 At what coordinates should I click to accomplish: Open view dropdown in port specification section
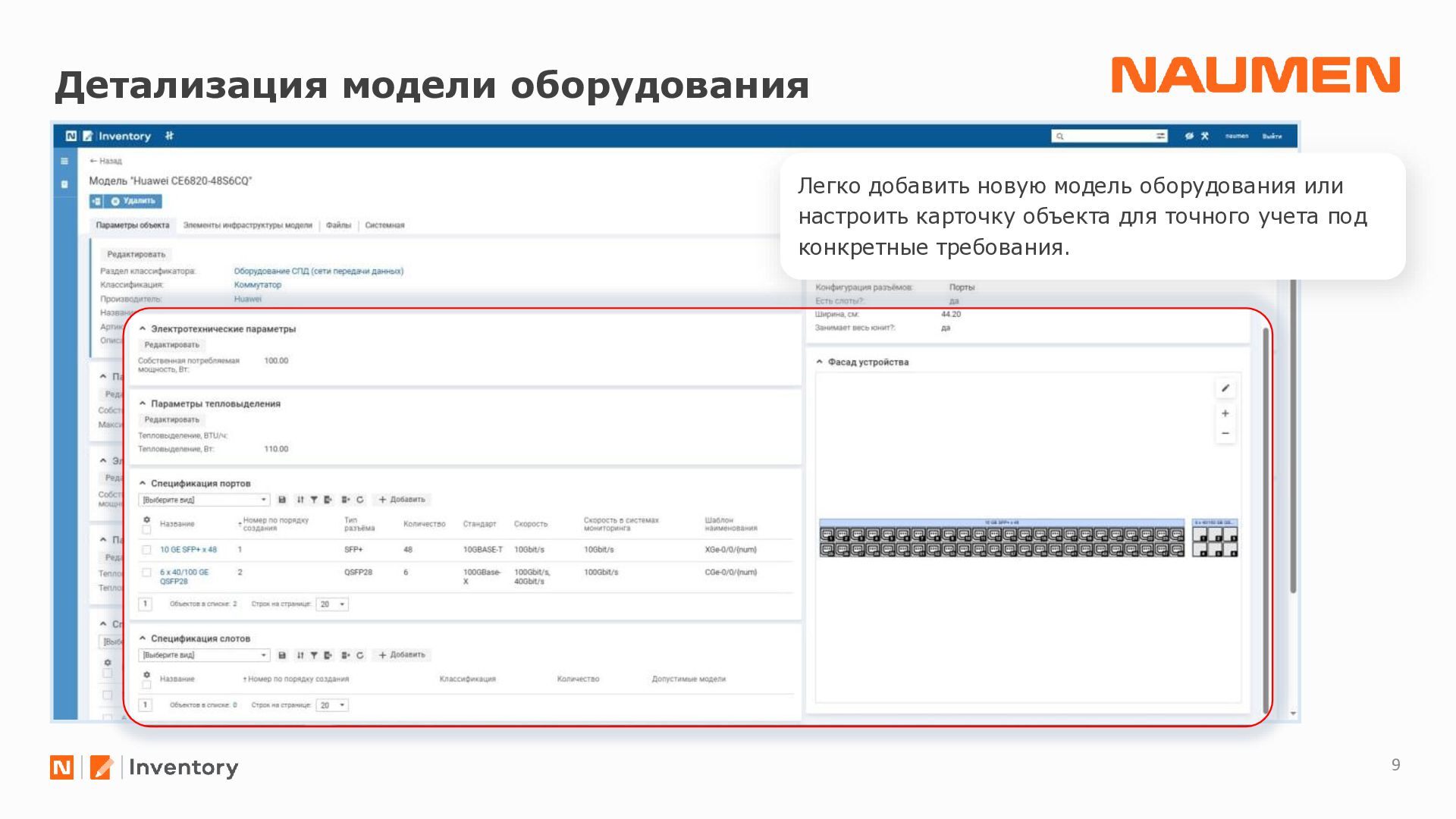[203, 500]
